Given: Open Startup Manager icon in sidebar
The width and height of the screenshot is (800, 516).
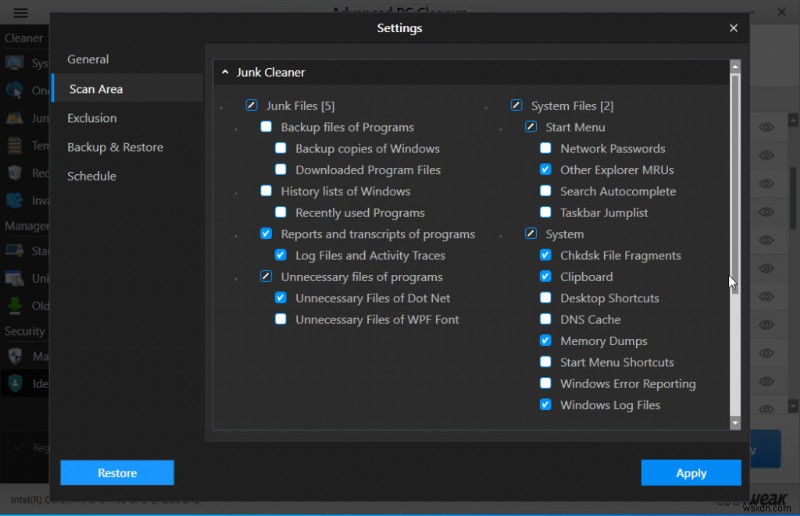Looking at the screenshot, I should coord(14,250).
